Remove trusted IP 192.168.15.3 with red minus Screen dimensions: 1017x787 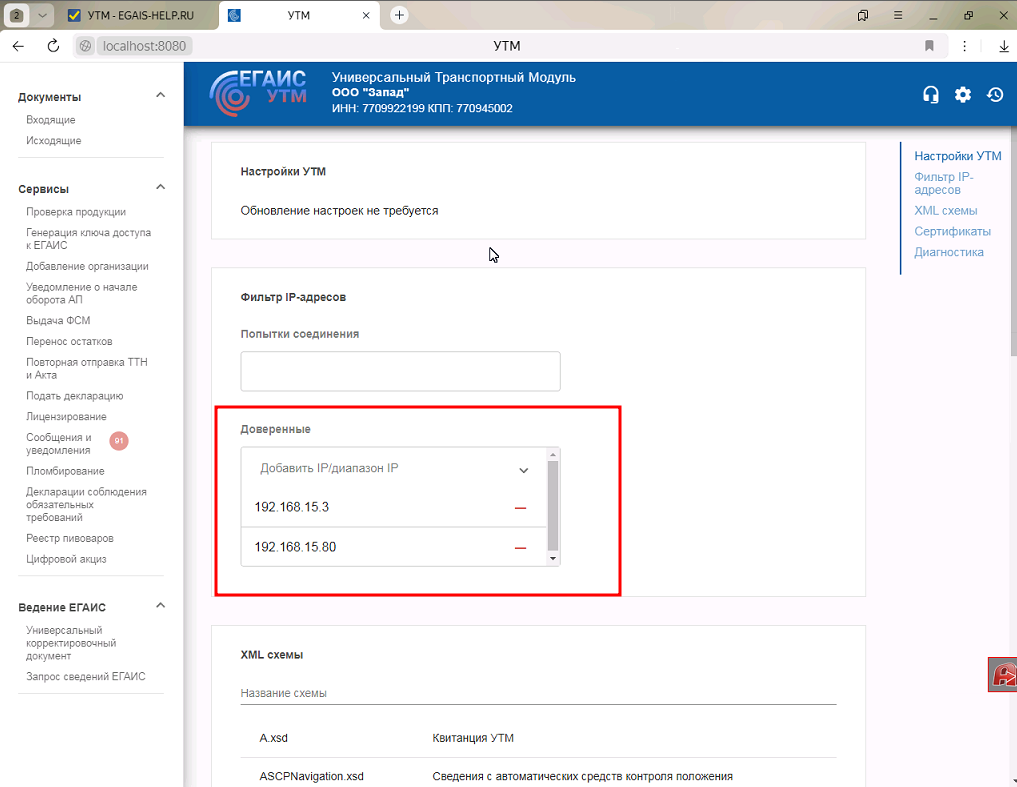point(520,508)
